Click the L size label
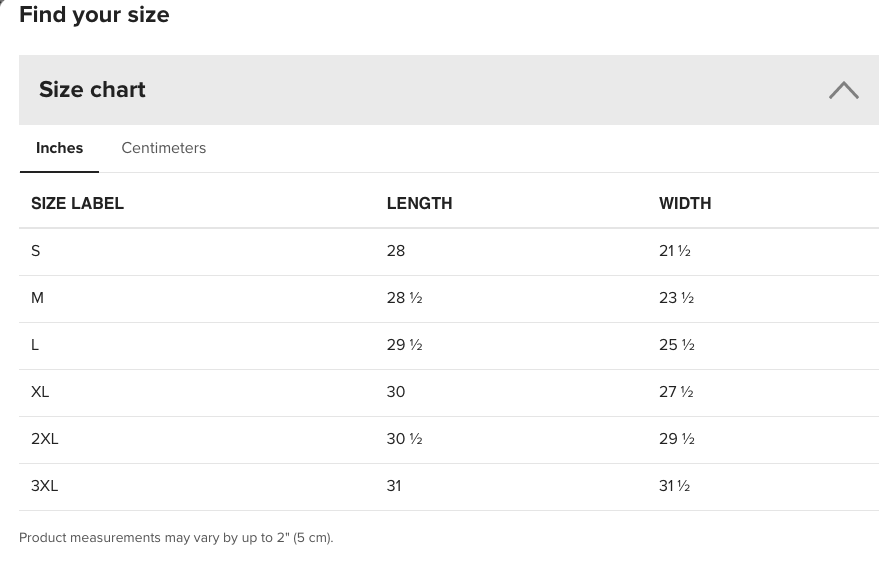 35,345
